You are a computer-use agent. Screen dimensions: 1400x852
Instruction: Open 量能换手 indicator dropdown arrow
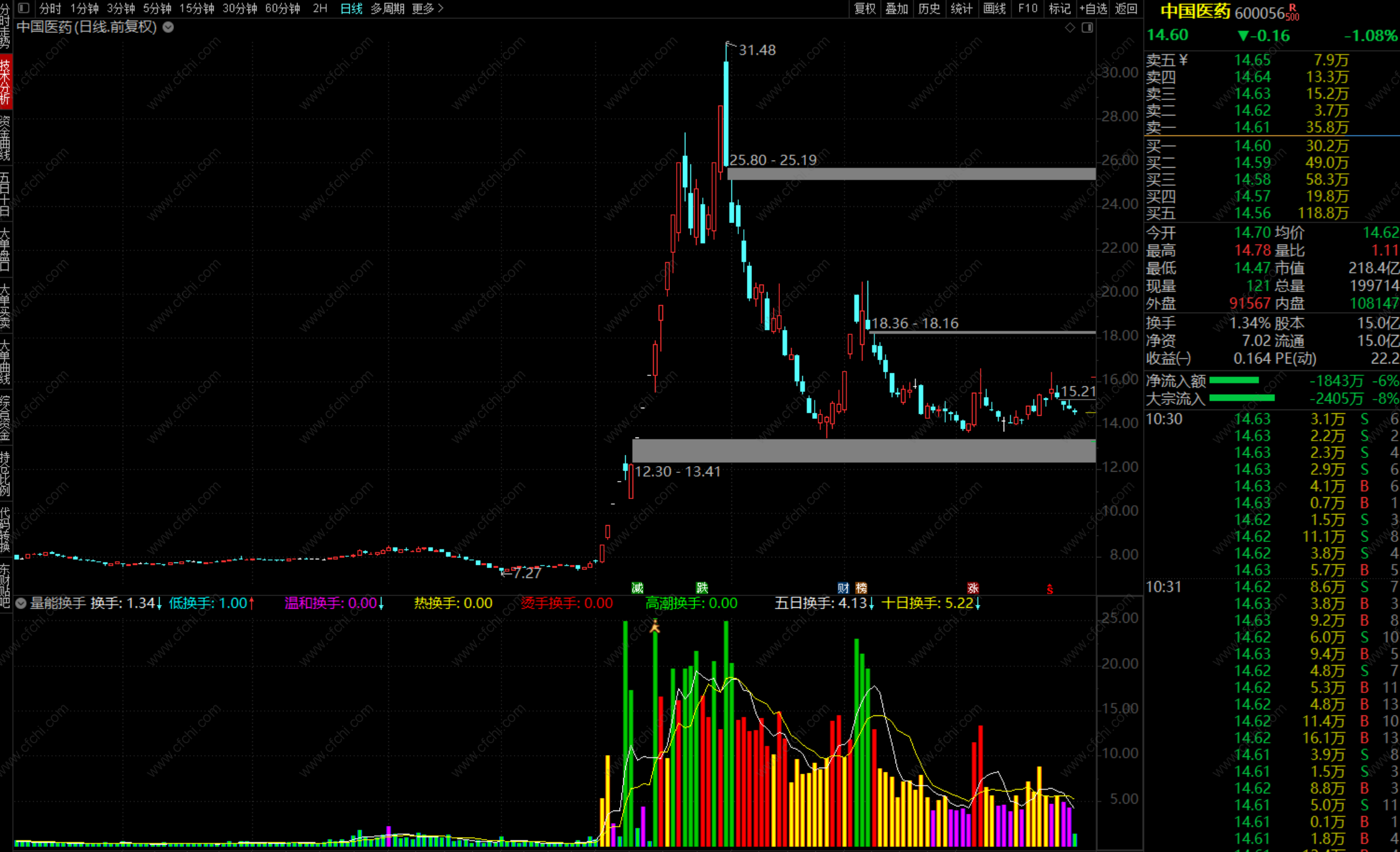21,603
